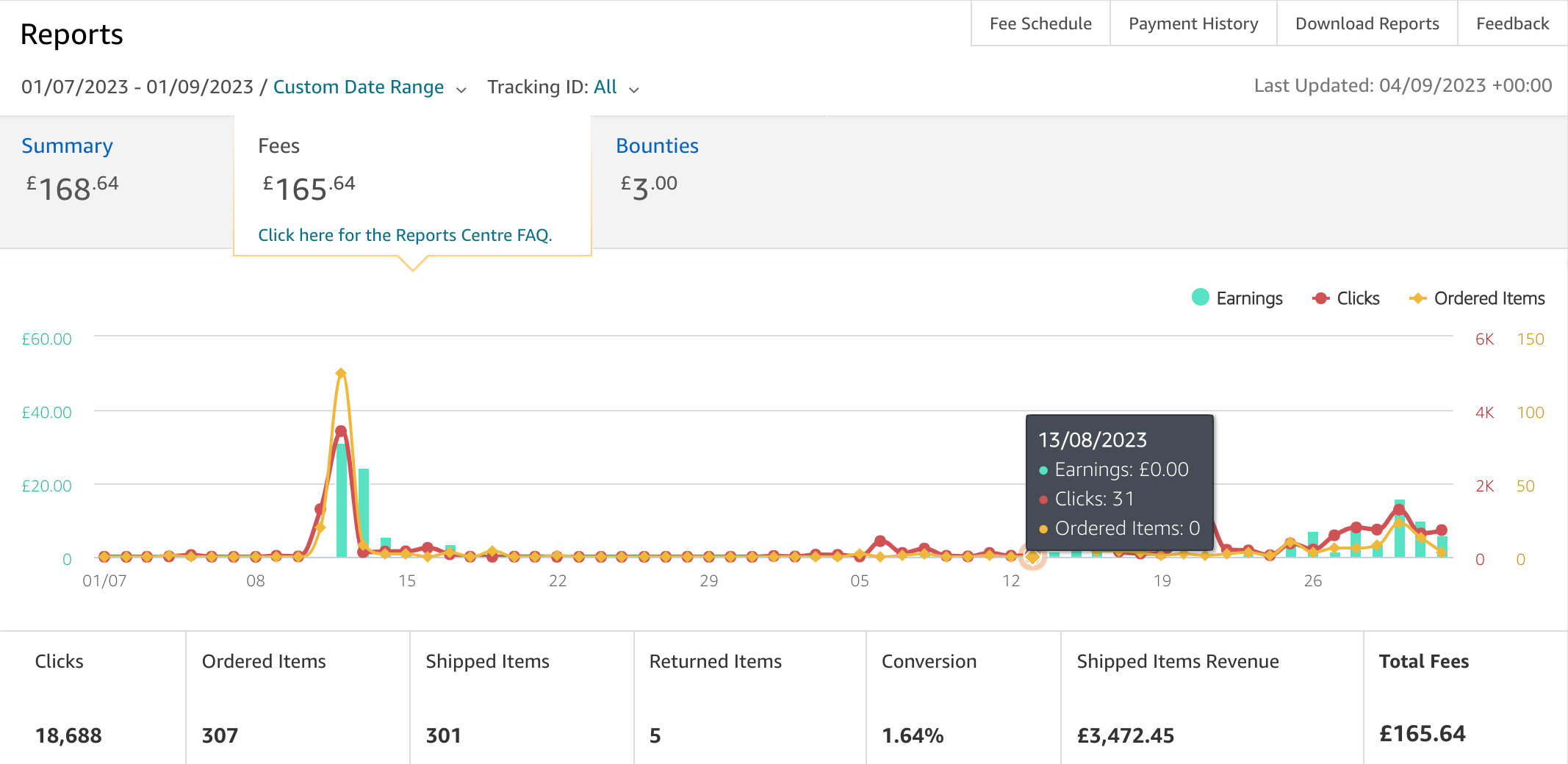Open Download Reports

tap(1367, 23)
